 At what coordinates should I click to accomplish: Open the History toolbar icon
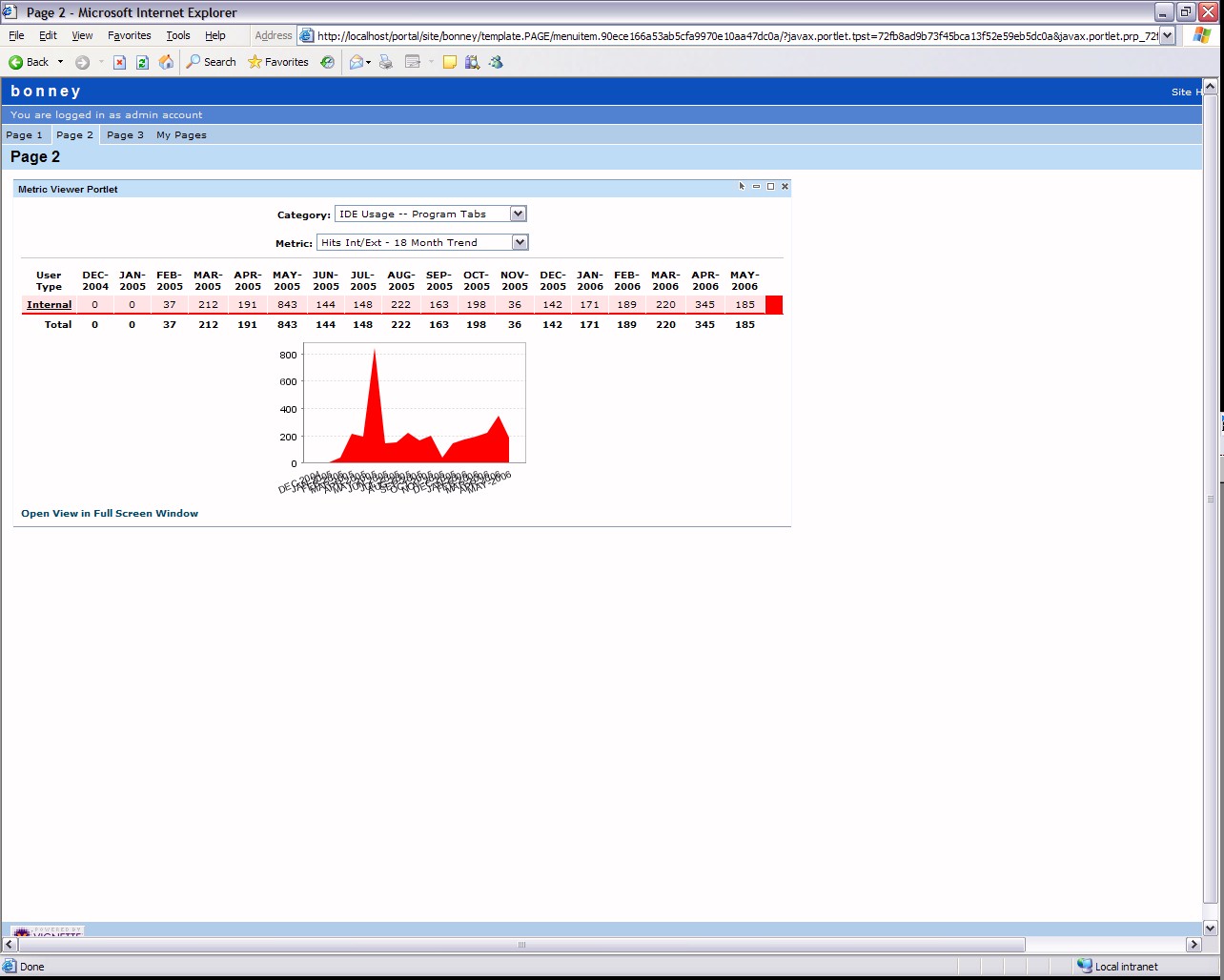[327, 62]
